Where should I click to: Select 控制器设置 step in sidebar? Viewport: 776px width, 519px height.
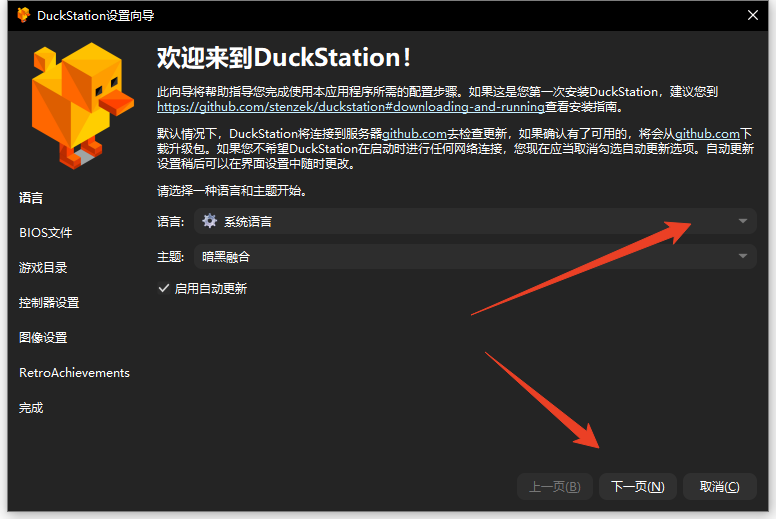[49, 303]
